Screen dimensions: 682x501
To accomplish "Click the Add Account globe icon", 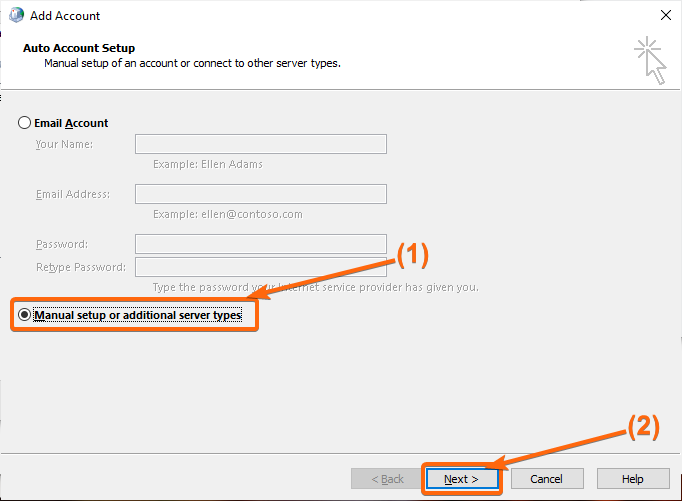I will [17, 15].
